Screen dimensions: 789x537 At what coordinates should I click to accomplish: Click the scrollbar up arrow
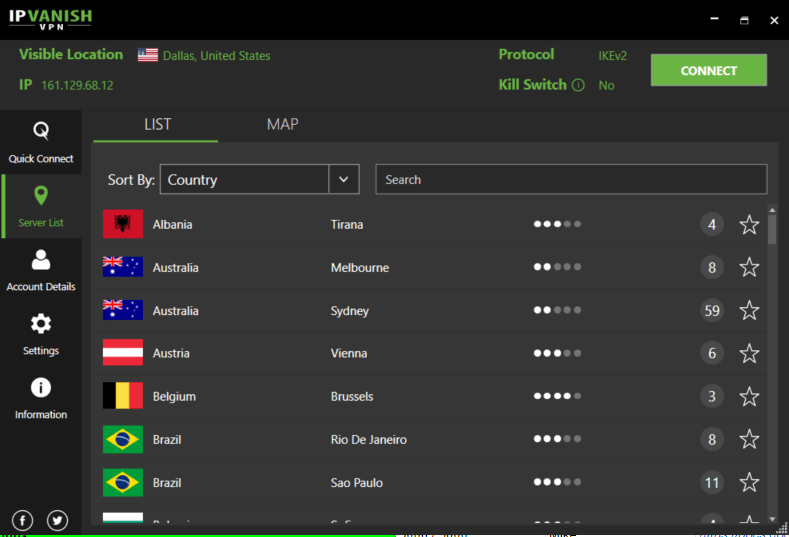tap(772, 209)
